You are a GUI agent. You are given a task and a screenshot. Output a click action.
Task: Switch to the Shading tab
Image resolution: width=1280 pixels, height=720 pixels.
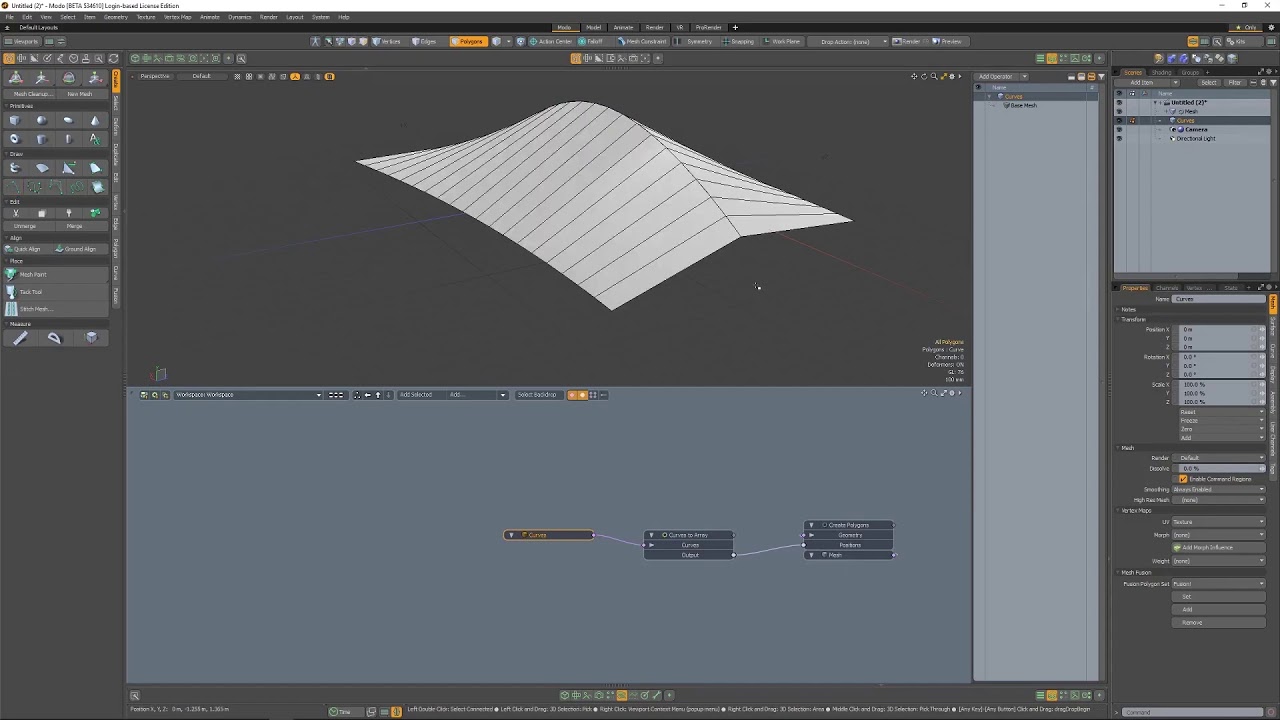tap(1161, 72)
